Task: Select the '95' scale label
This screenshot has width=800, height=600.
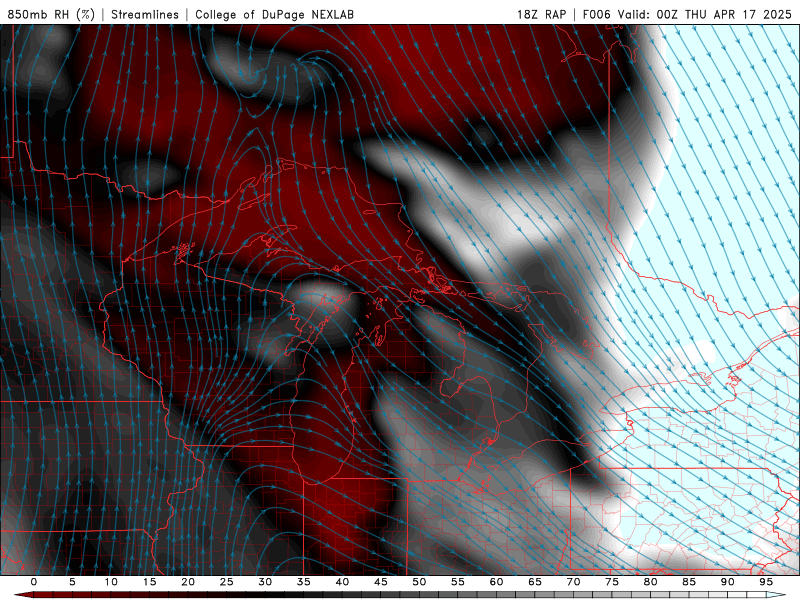Action: point(766,582)
